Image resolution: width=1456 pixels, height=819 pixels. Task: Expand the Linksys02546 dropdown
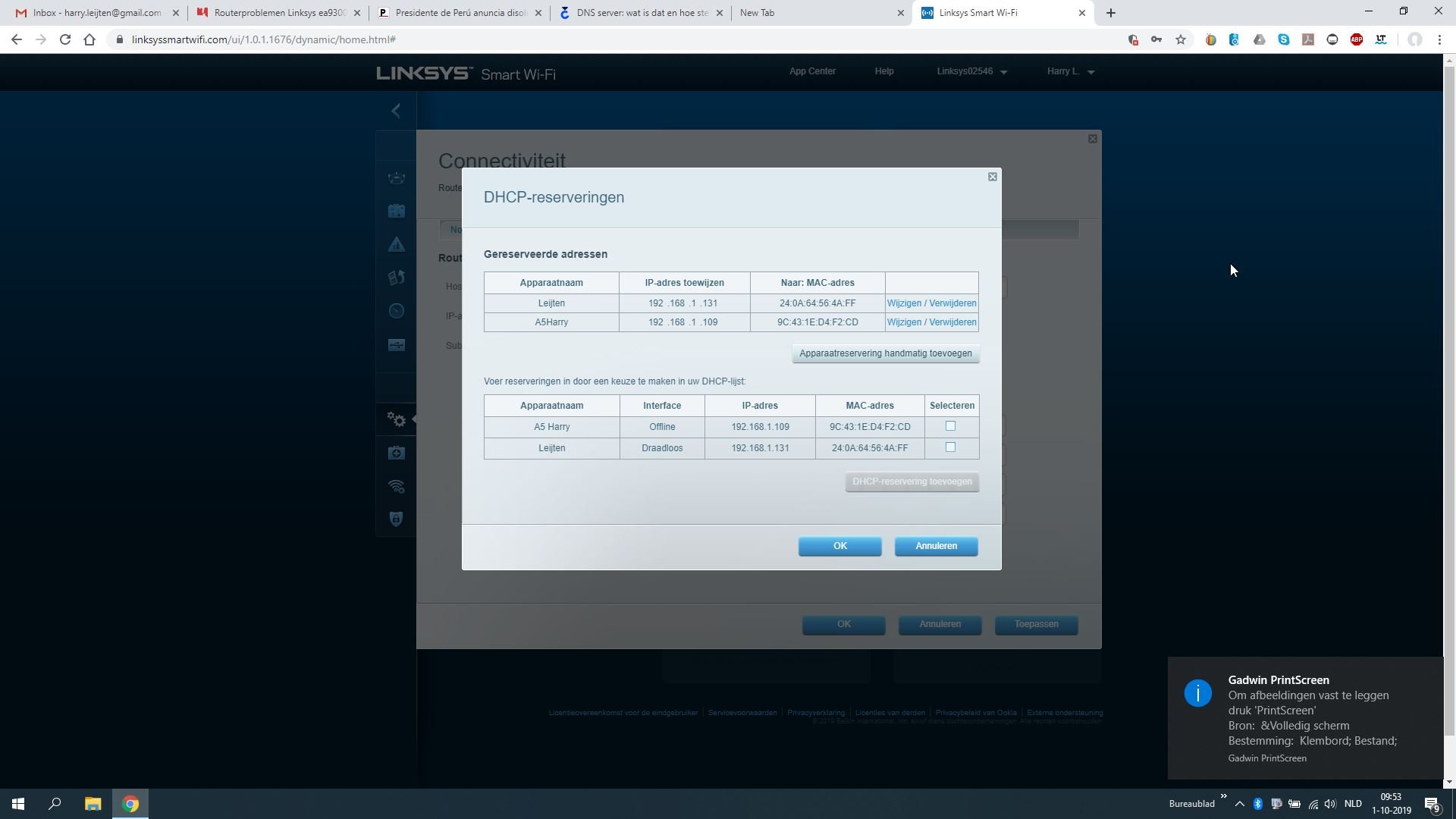tap(971, 71)
